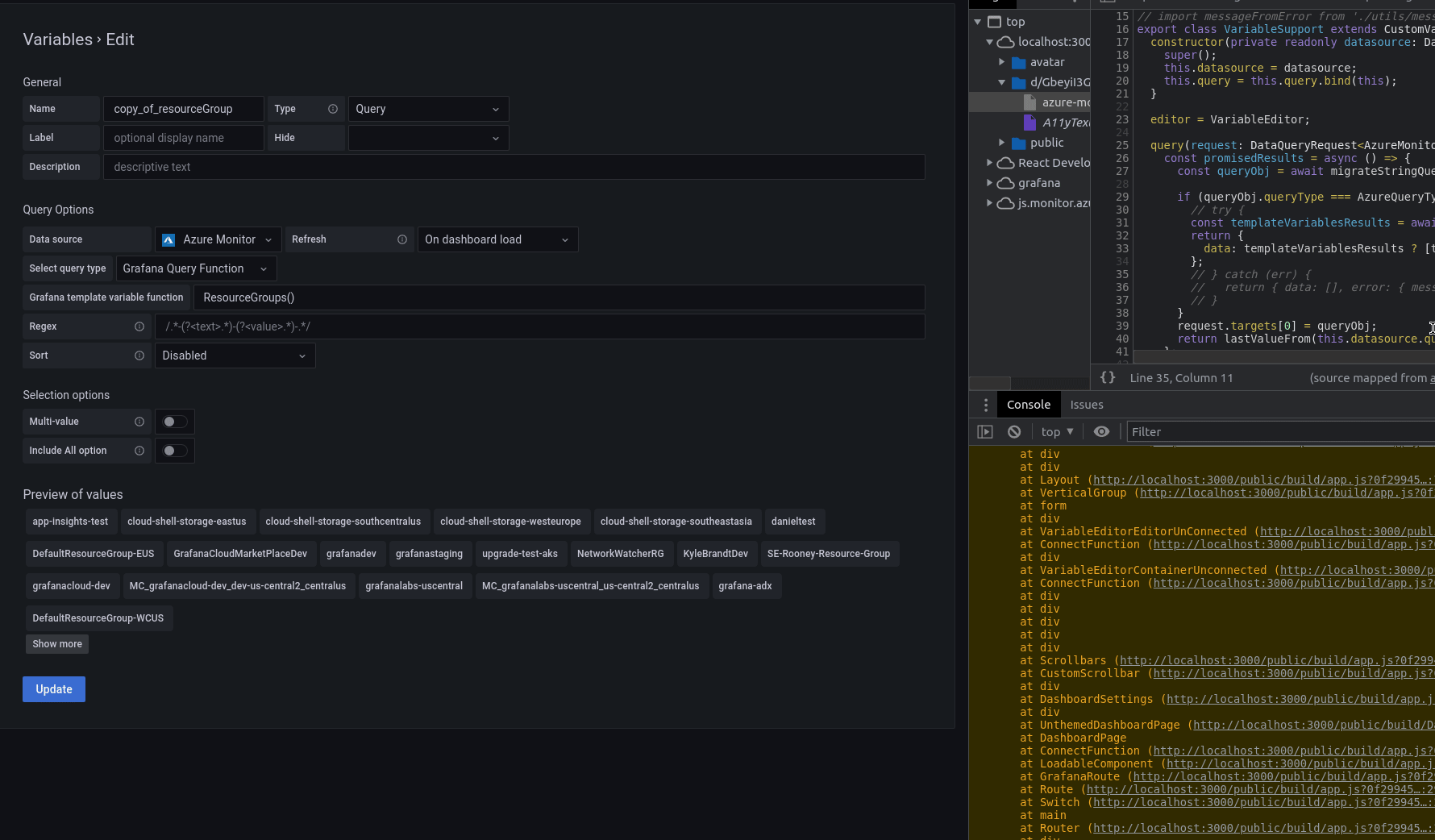Click the Update button
Screen dimensions: 1435x840
[53, 689]
